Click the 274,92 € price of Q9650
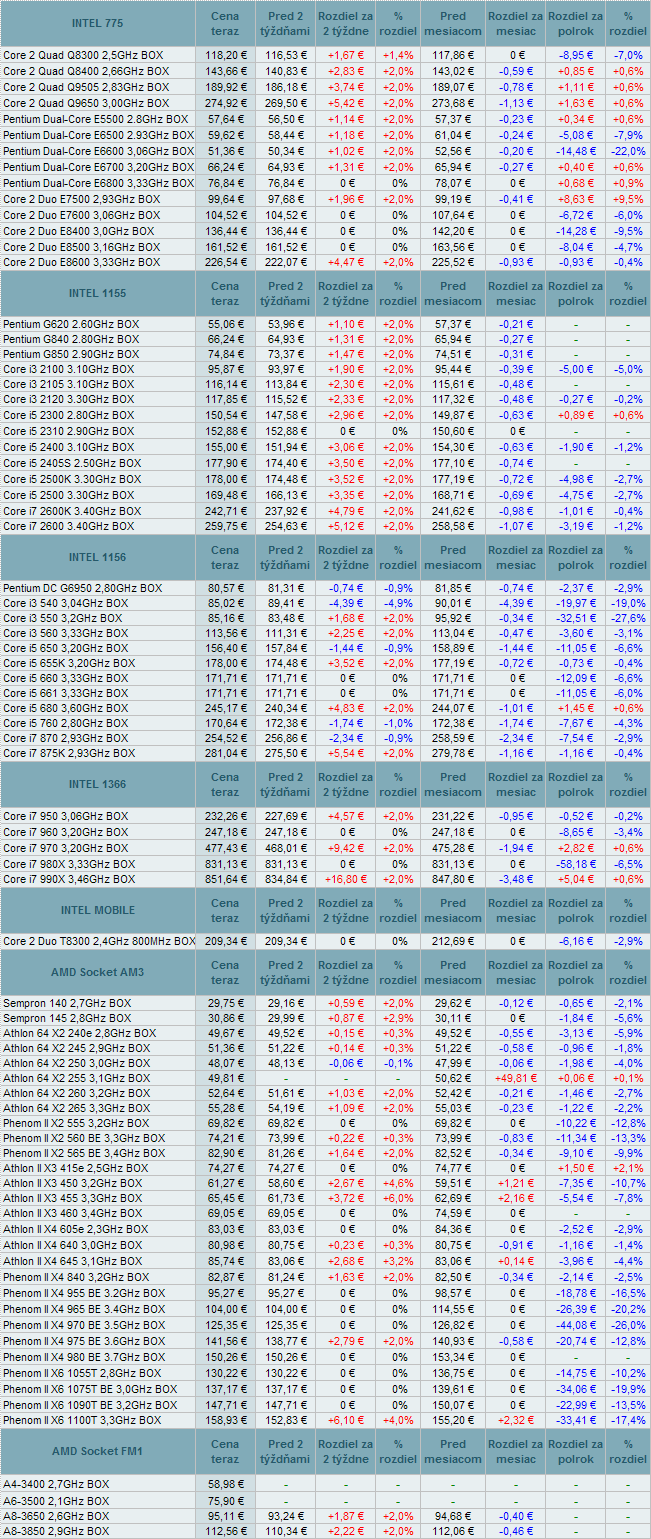651x1539 pixels. (226, 103)
